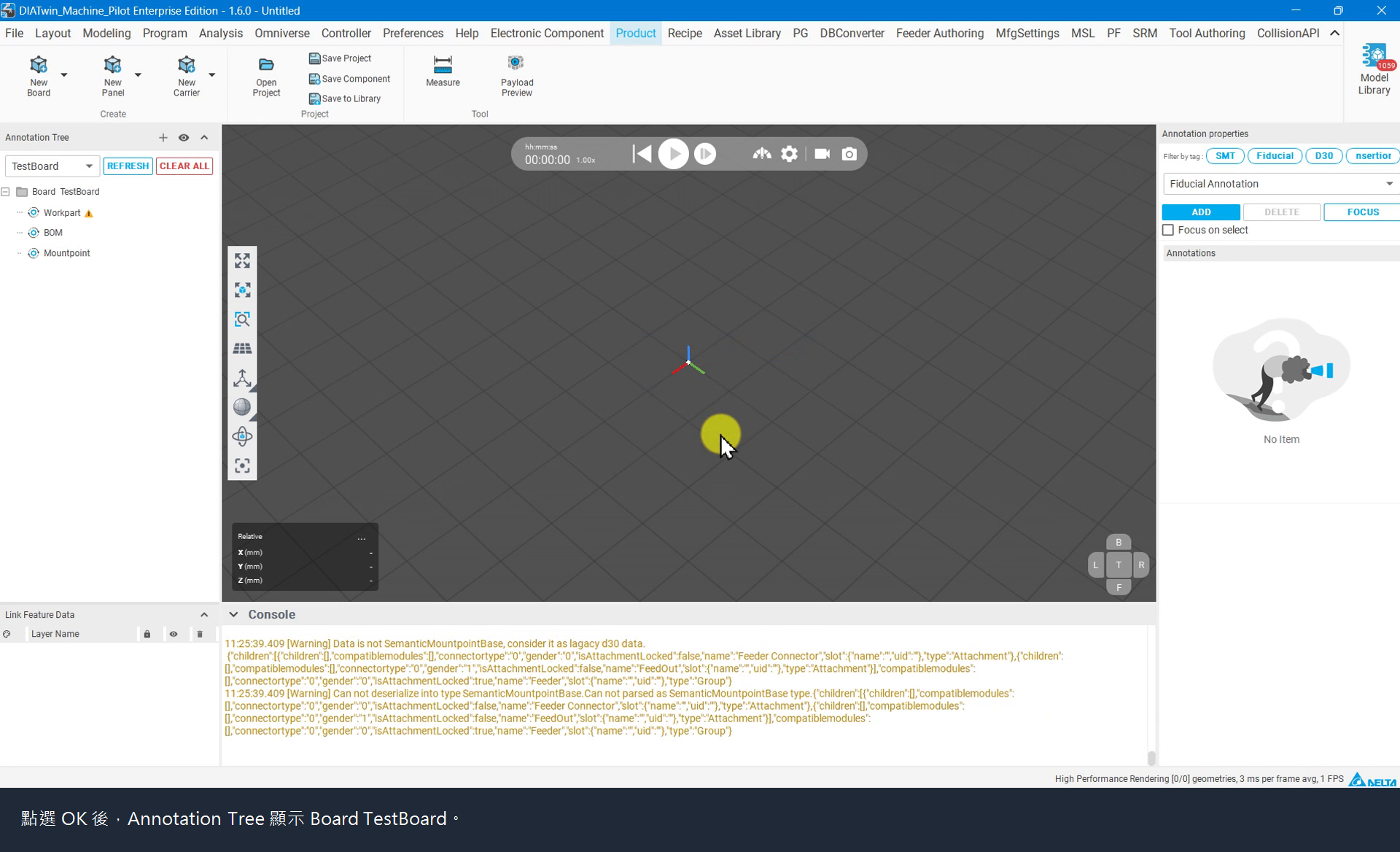1400x852 pixels.
Task: Click Save Component in the ribbon
Action: pyautogui.click(x=349, y=79)
